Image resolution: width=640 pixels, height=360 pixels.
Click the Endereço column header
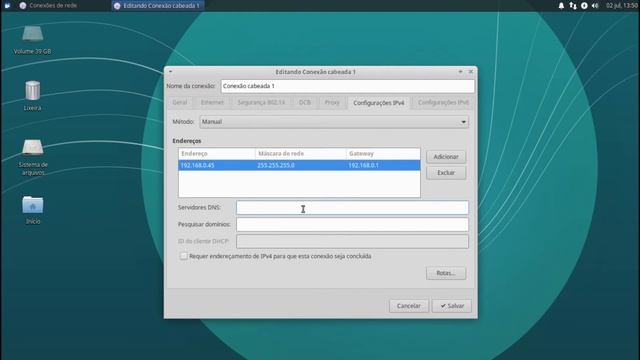click(x=217, y=153)
